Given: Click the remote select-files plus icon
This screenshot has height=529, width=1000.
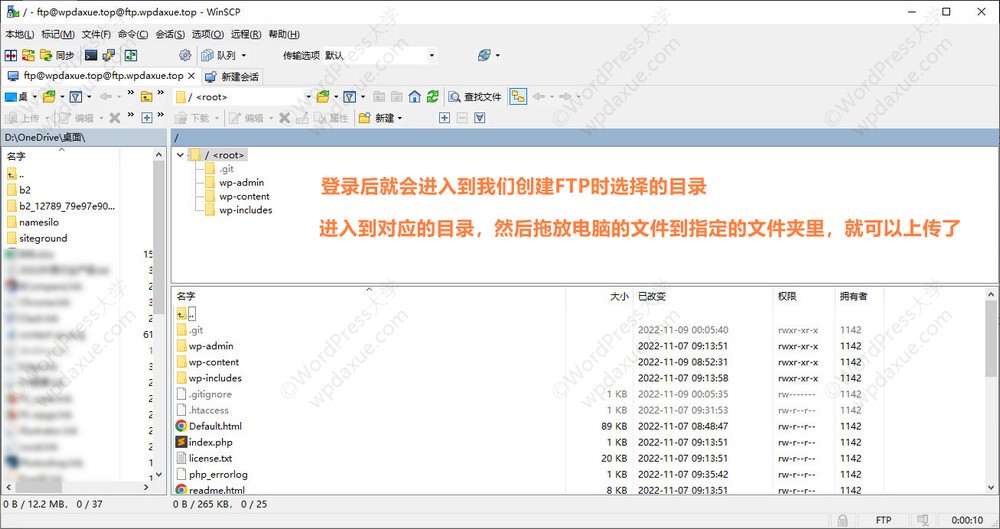Looking at the screenshot, I should pos(445,118).
